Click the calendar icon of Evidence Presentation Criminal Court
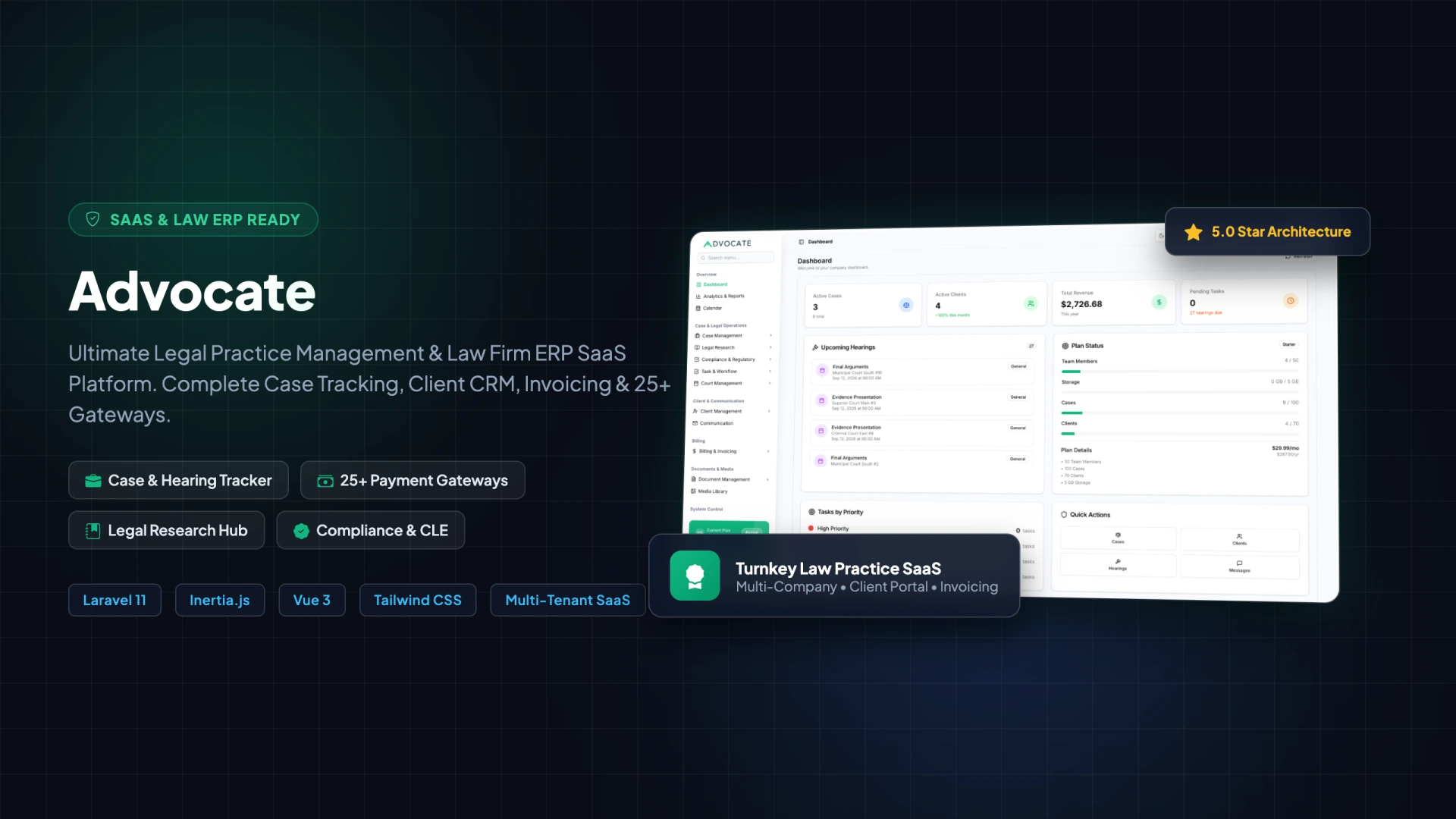This screenshot has width=1456, height=819. point(821,431)
